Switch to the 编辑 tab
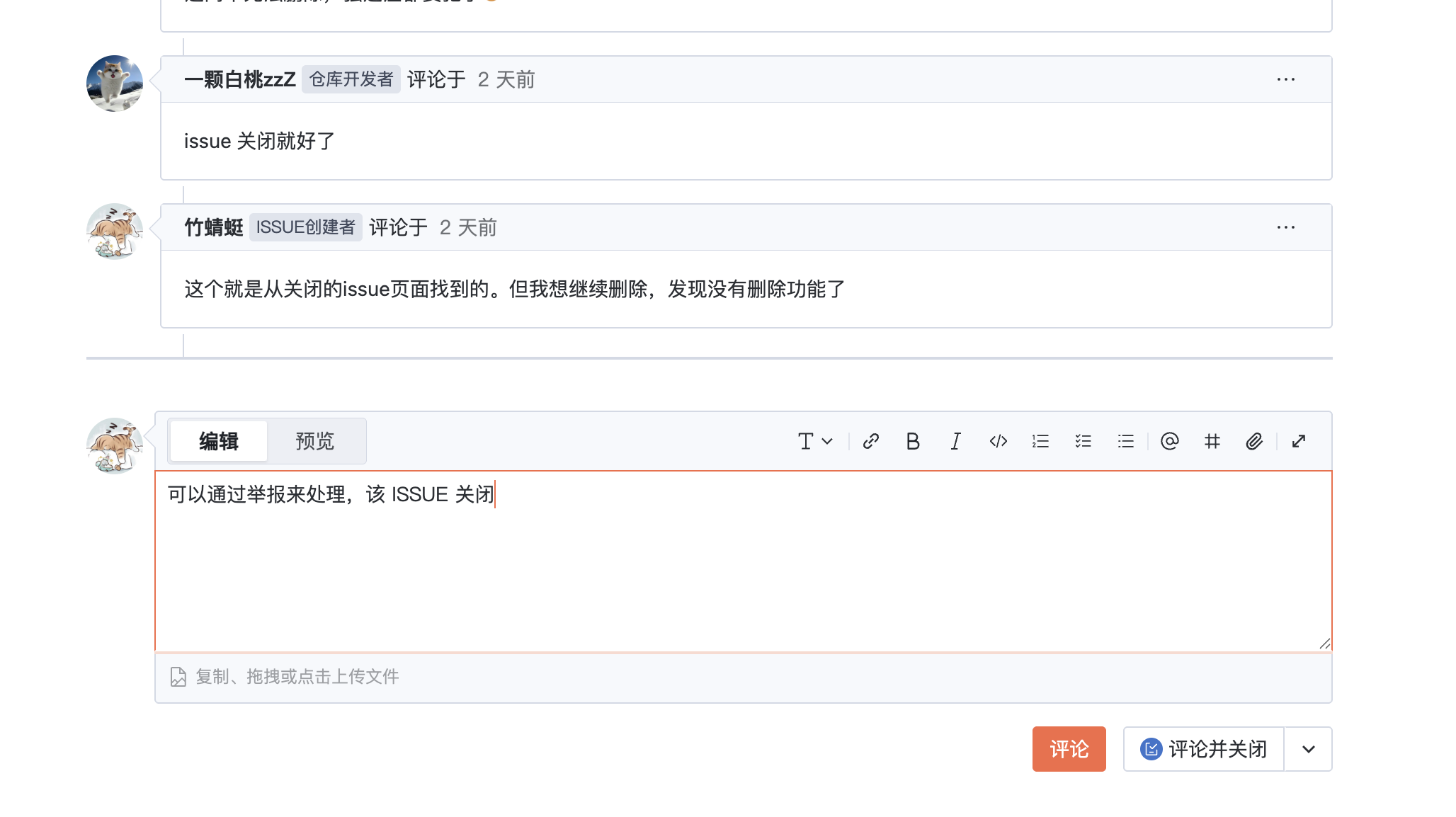 click(217, 440)
